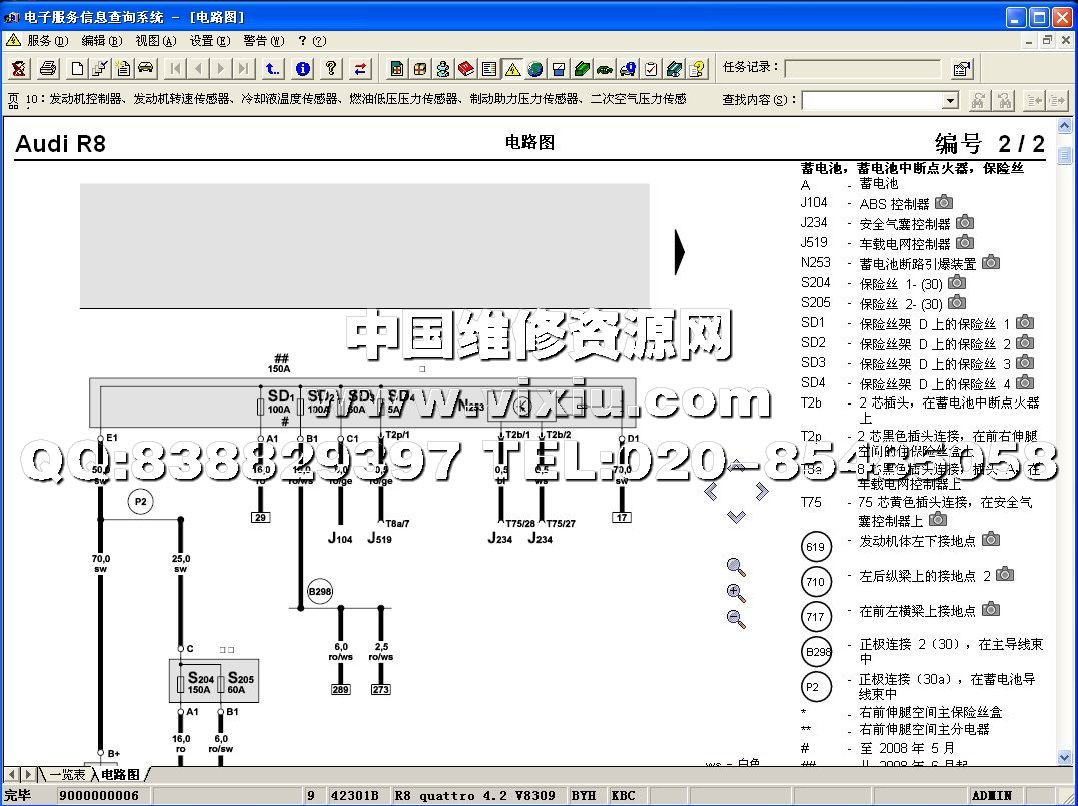
Task: Click the printer icon in the toolbar
Action: (47, 68)
